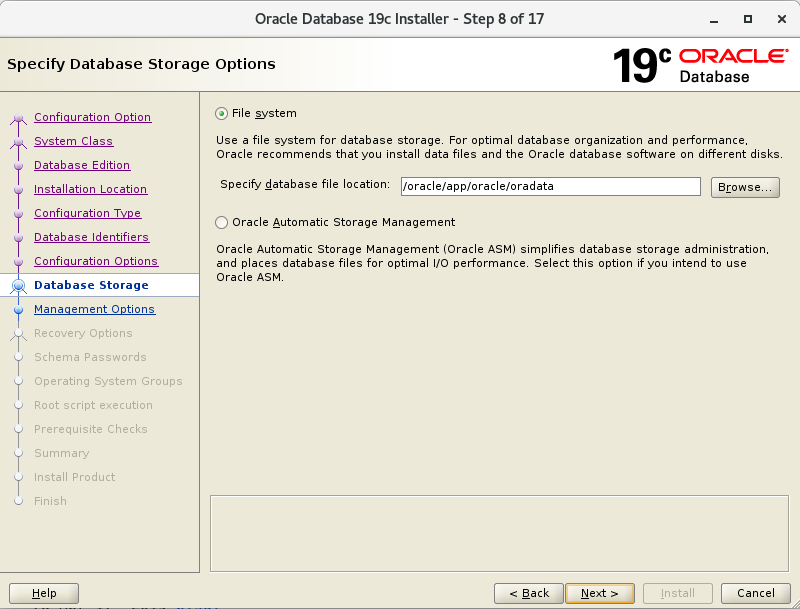Go to Management Options step
800x609 pixels.
click(x=94, y=309)
